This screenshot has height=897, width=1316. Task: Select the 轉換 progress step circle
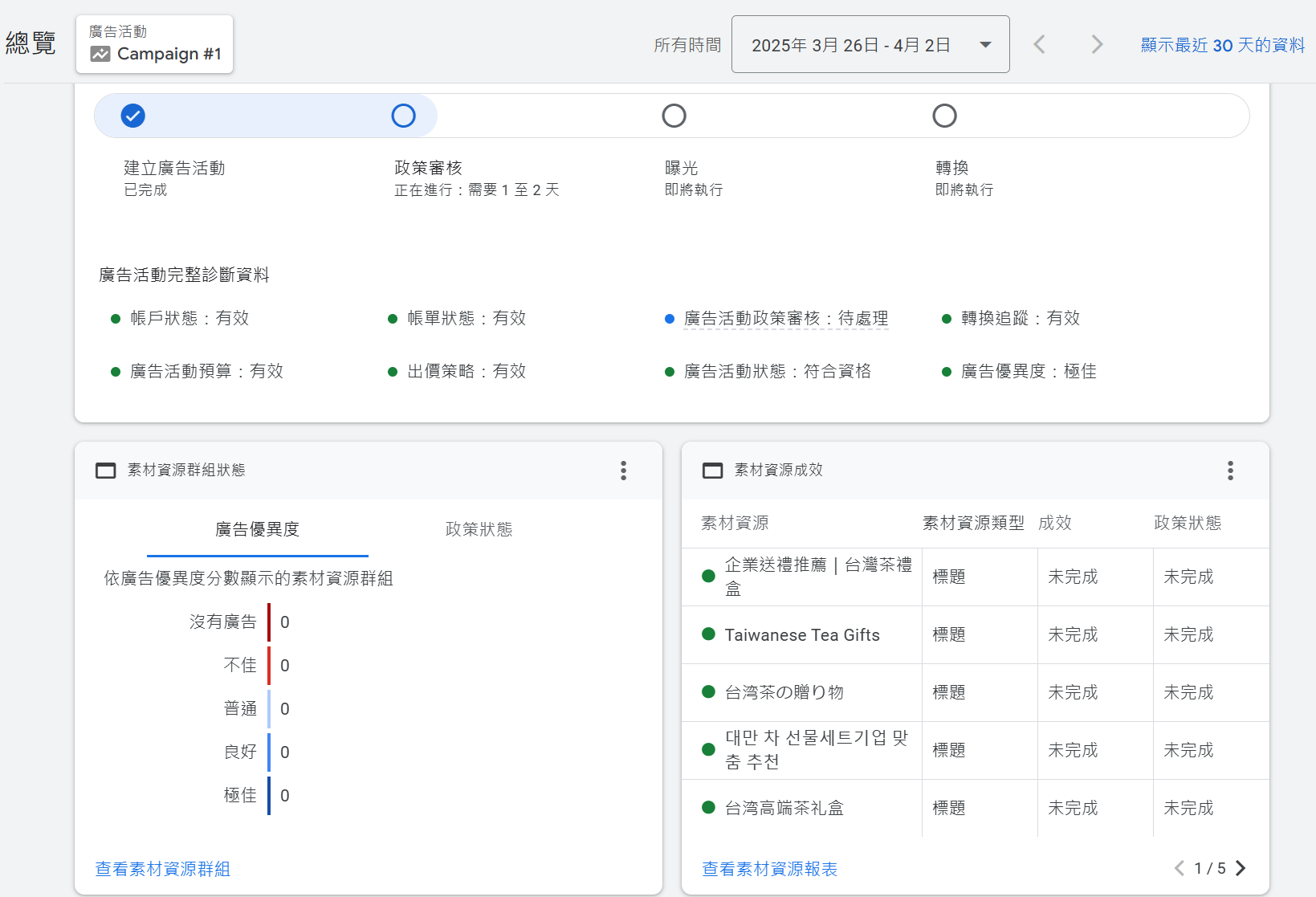945,116
